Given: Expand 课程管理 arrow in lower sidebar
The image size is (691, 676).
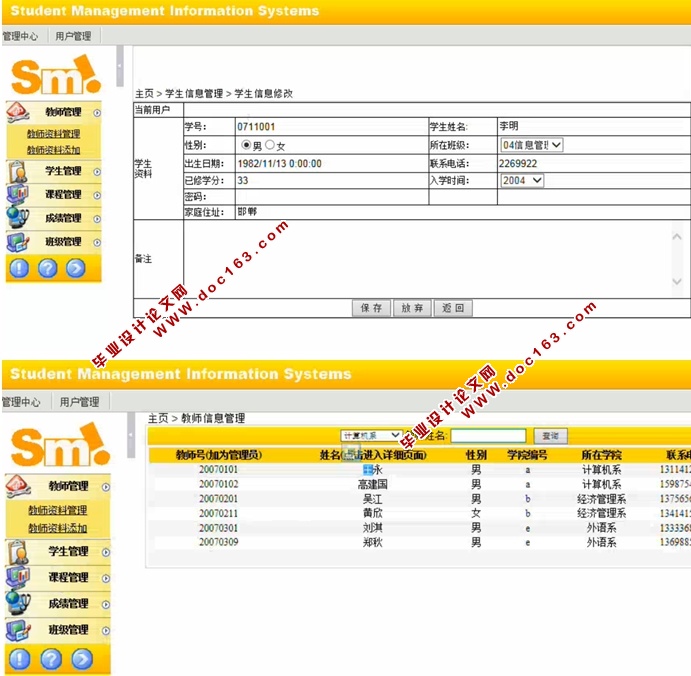Looking at the screenshot, I should pyautogui.click(x=106, y=578).
